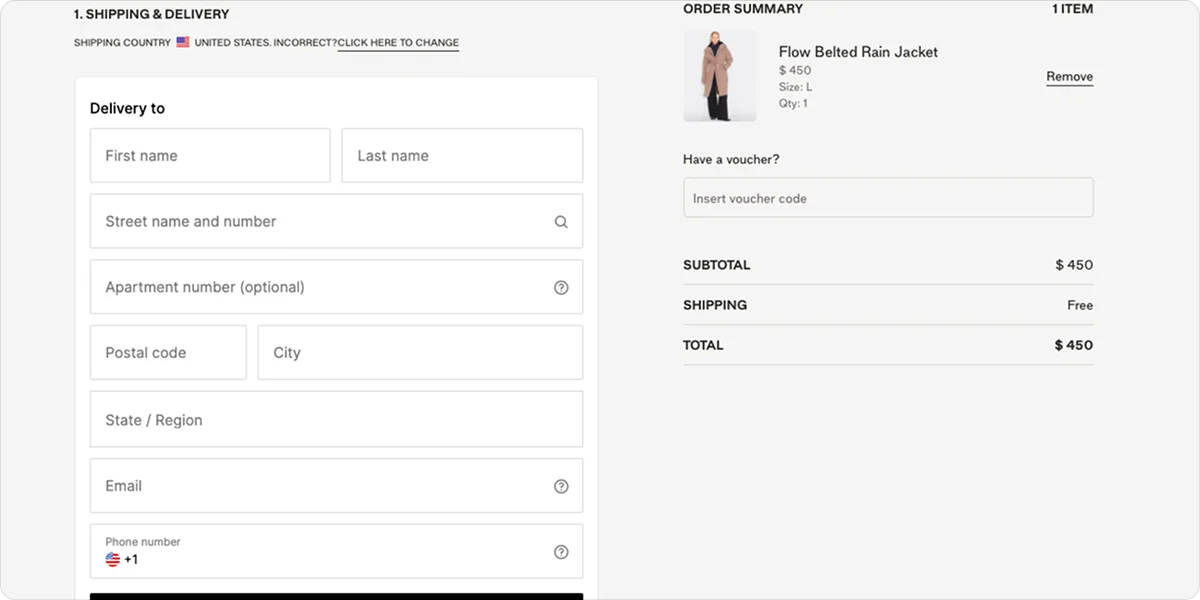Open the State / Region field
Viewport: 1200px width, 600px height.
[x=336, y=419]
